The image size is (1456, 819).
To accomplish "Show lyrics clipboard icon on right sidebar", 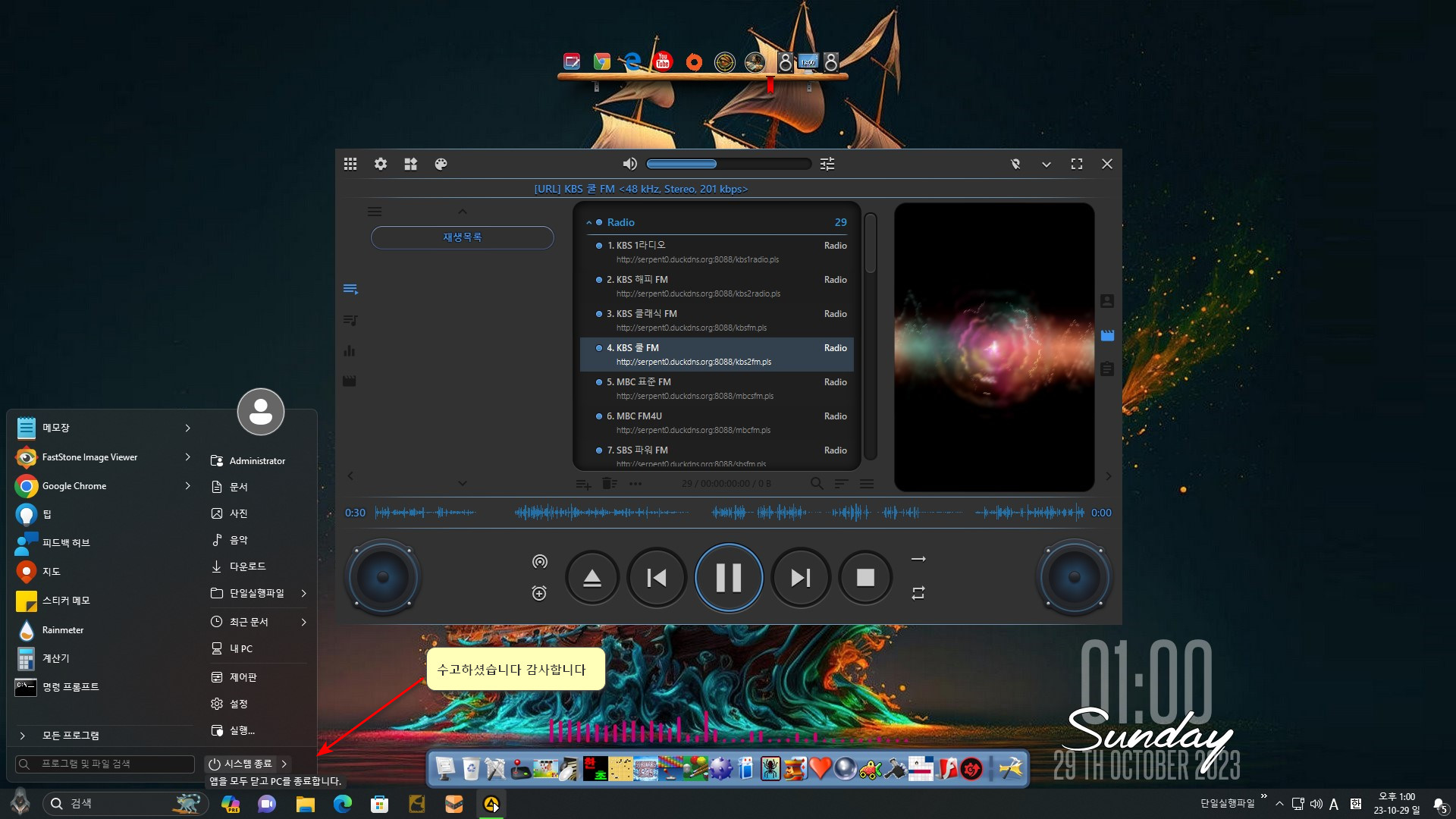I will [x=1107, y=369].
